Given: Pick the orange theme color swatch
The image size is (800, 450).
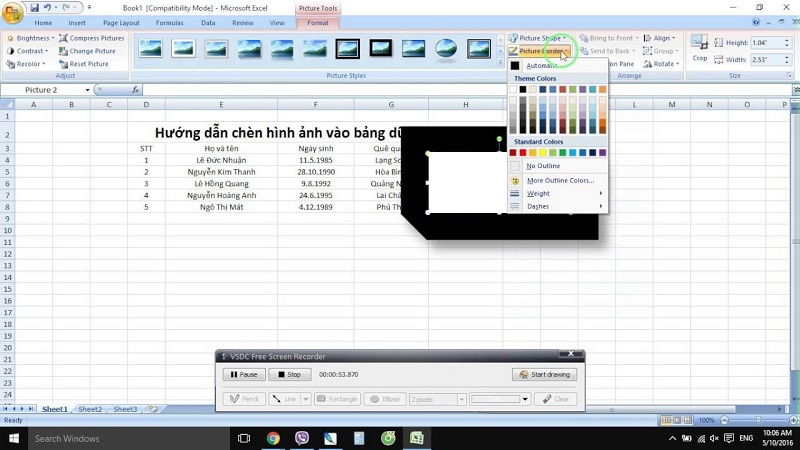Looking at the screenshot, I should 603,89.
